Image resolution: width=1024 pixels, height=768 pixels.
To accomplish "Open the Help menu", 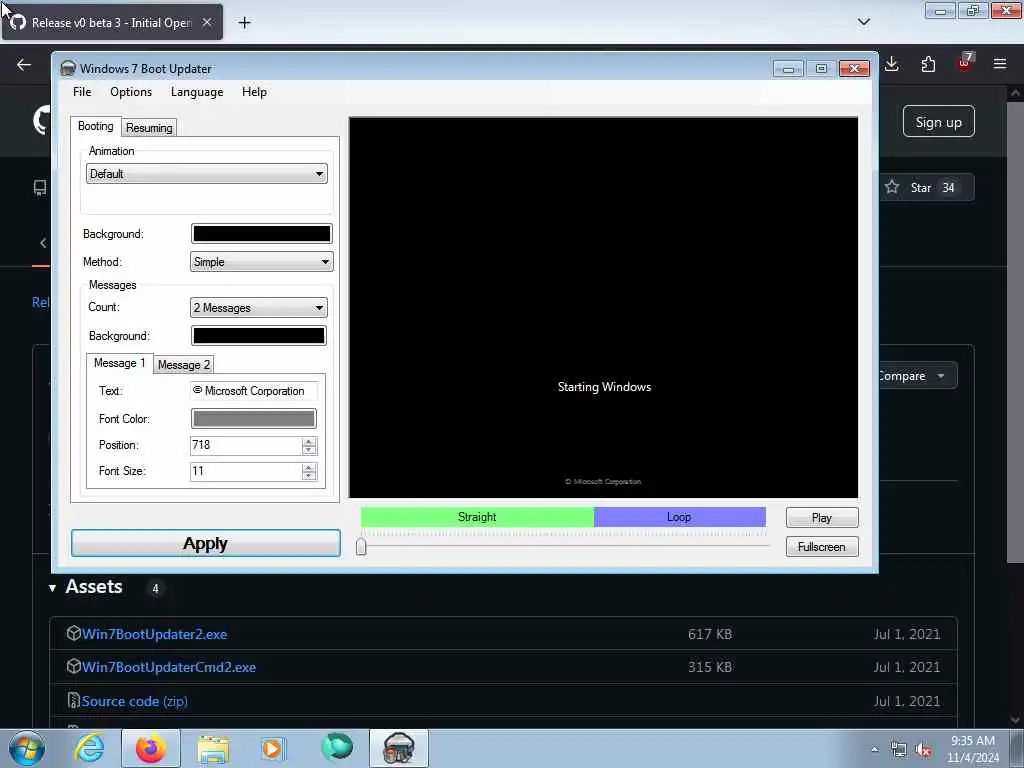I will pyautogui.click(x=254, y=92).
